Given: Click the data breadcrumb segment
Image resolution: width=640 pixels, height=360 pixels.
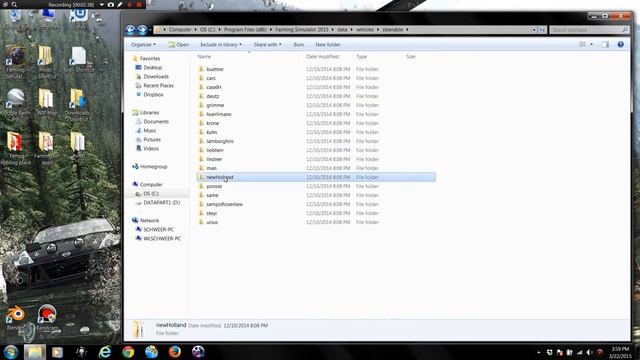Looking at the screenshot, I should tap(342, 30).
